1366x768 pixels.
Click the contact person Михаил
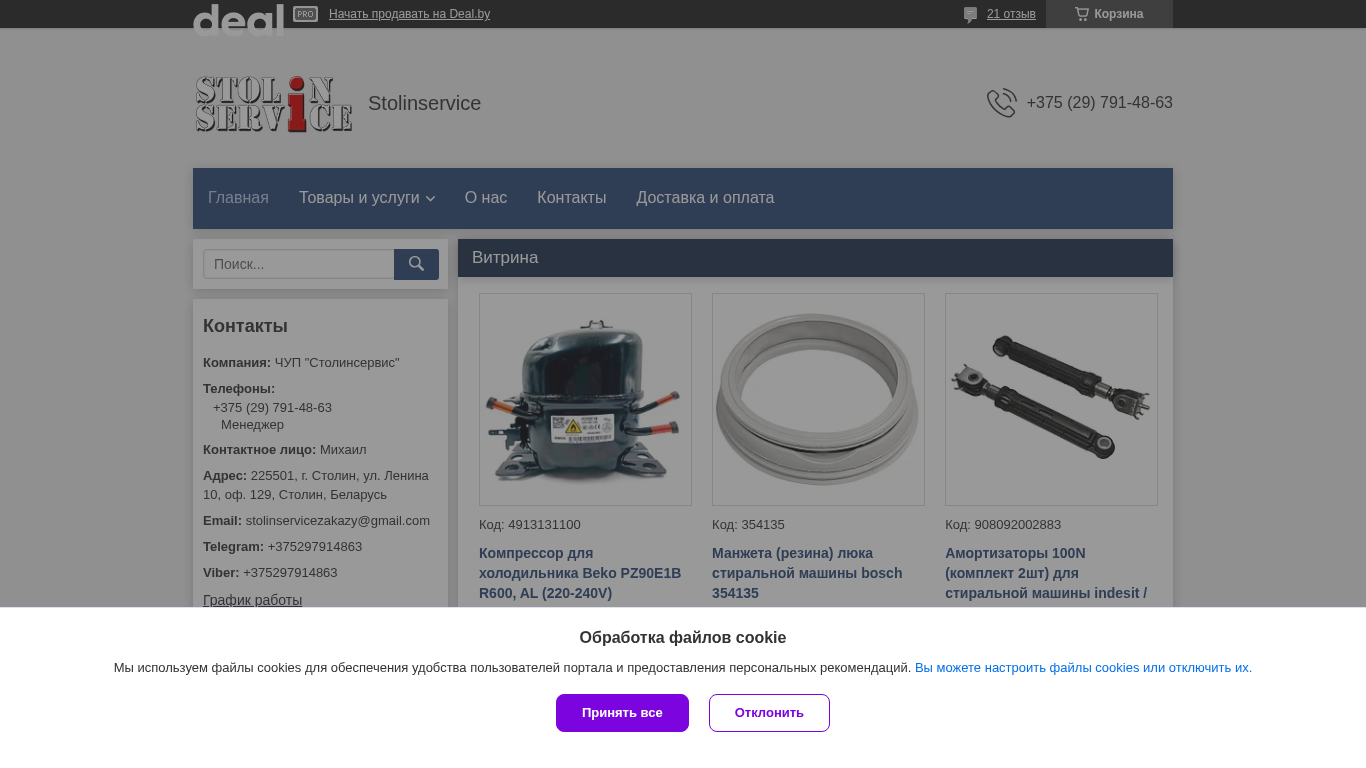click(343, 450)
